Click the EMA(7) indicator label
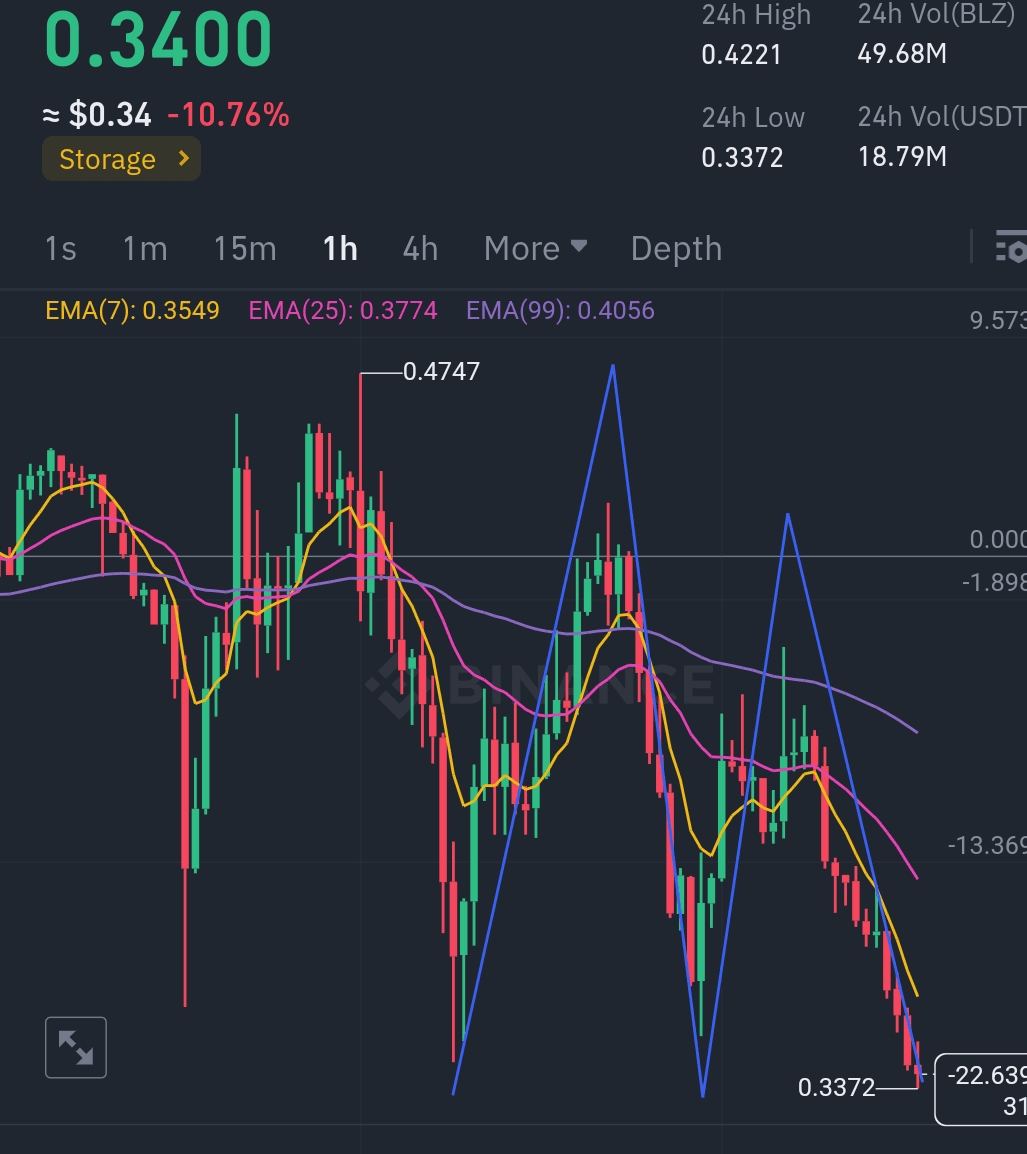Screen dimensions: 1027x1154 (x=132, y=310)
